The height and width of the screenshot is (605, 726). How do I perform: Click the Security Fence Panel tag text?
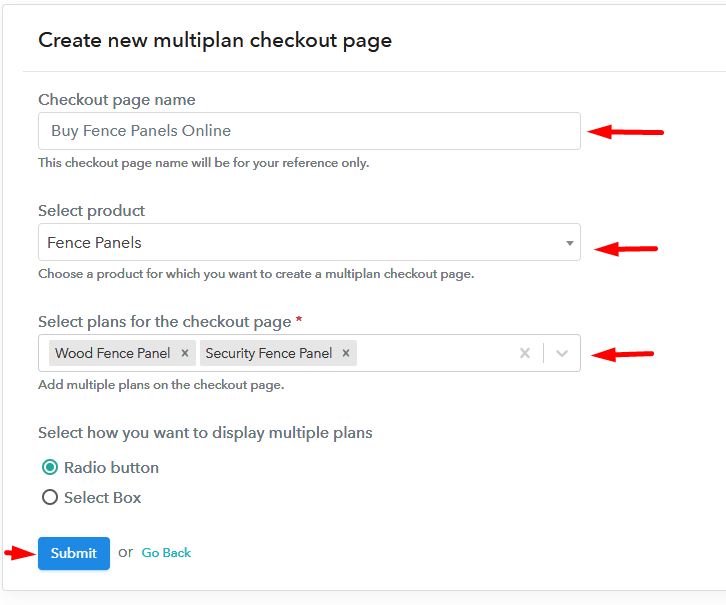pyautogui.click(x=269, y=353)
